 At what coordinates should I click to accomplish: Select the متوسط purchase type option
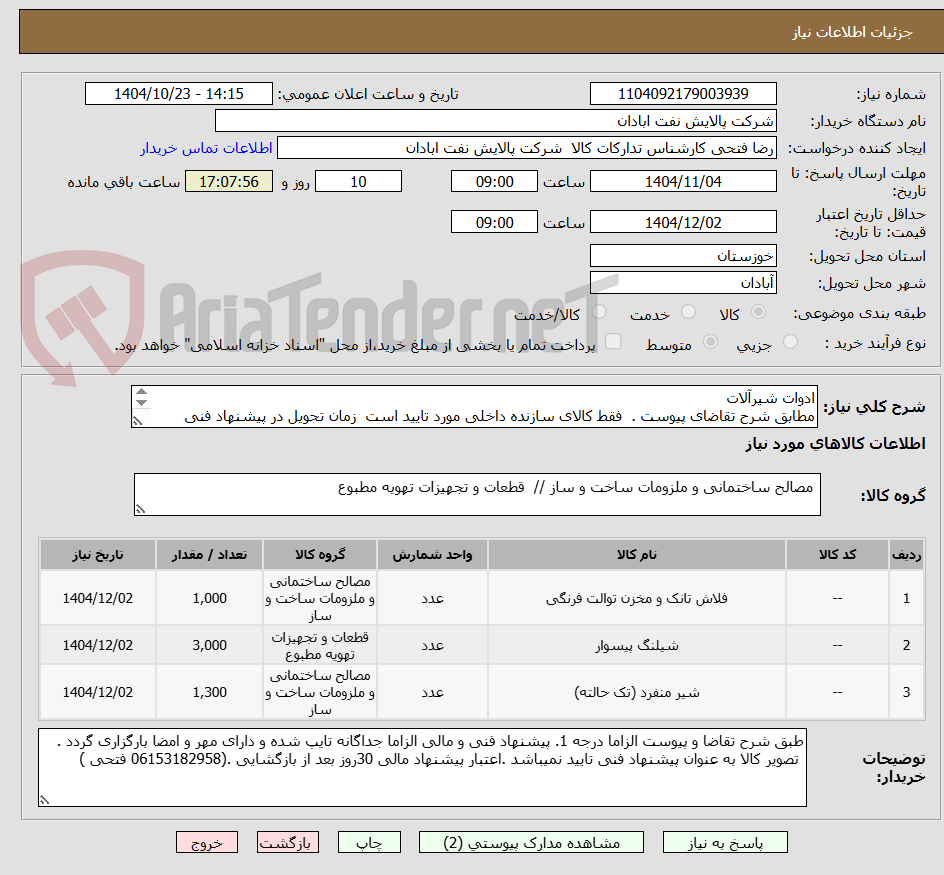[x=711, y=342]
